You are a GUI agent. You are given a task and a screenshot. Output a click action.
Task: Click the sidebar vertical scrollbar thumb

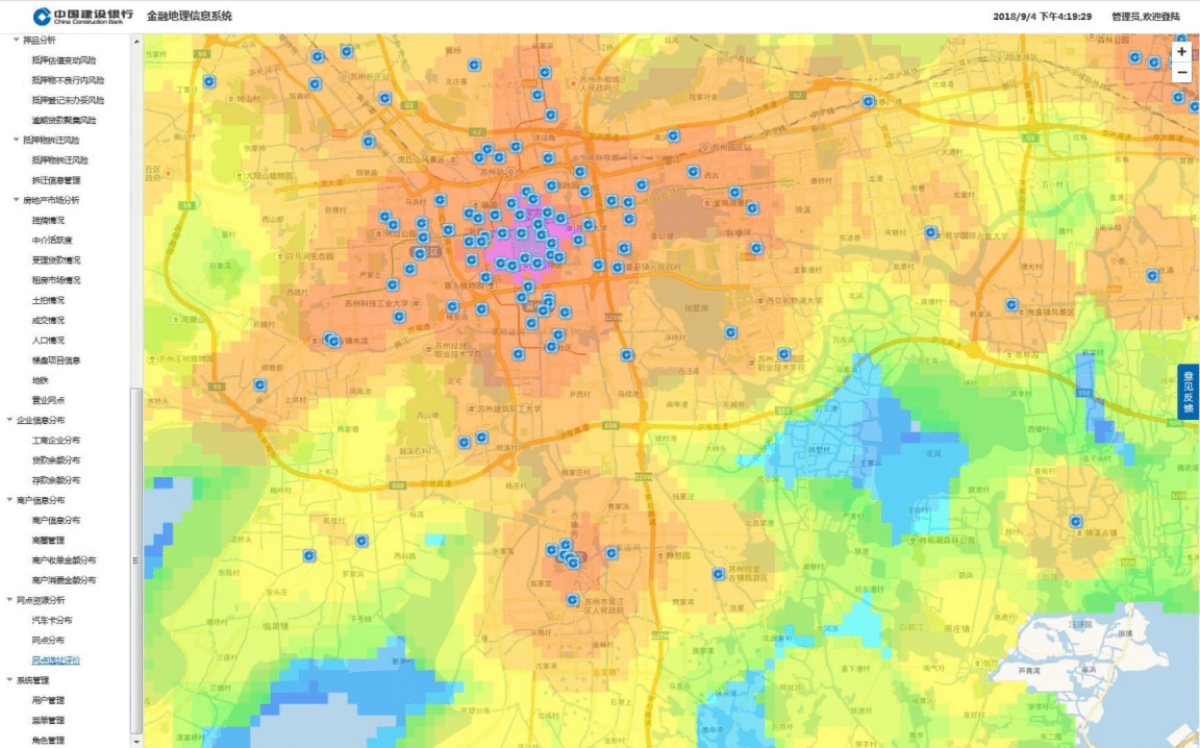[136, 562]
